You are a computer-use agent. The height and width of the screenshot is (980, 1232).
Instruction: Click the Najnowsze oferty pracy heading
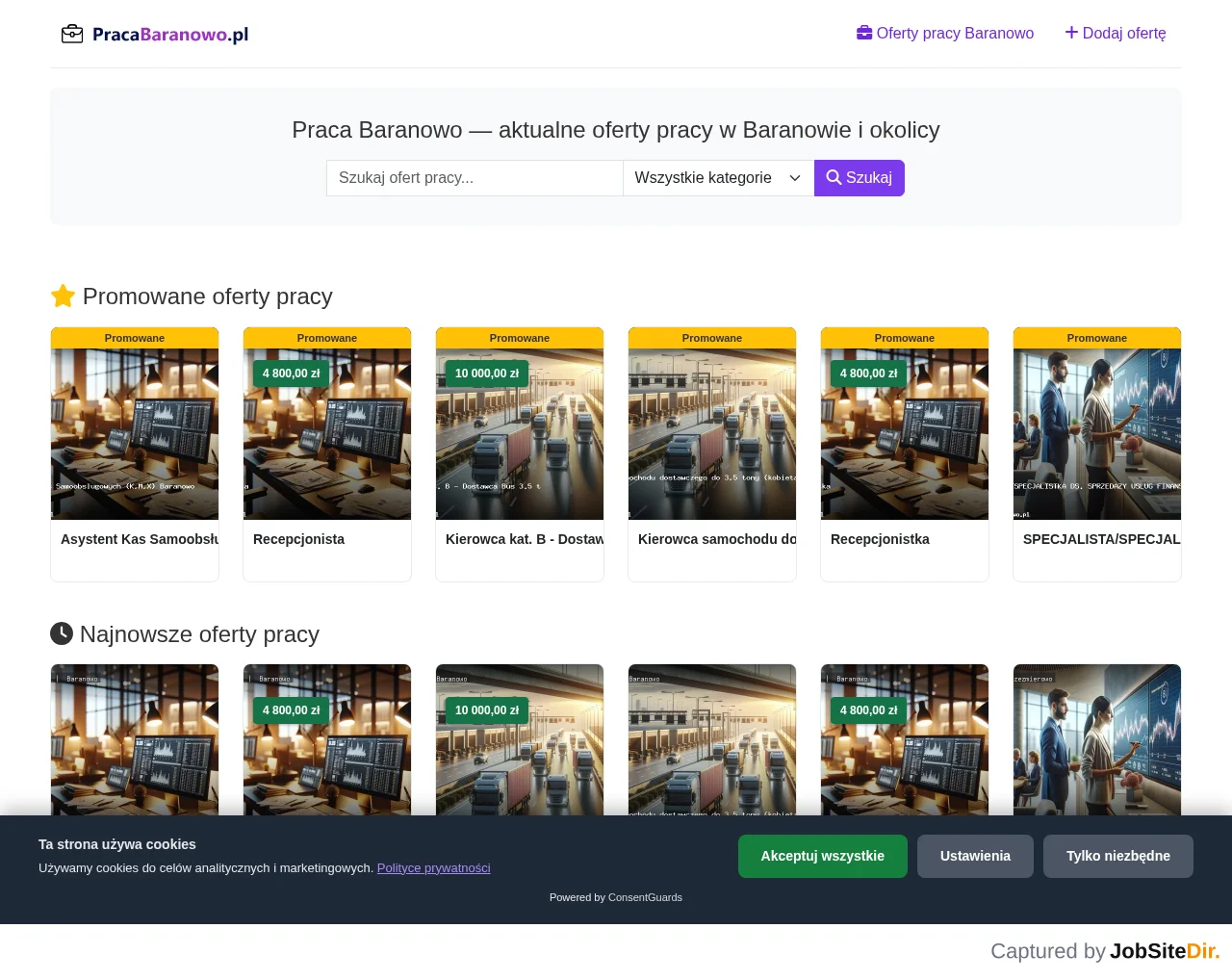point(185,634)
